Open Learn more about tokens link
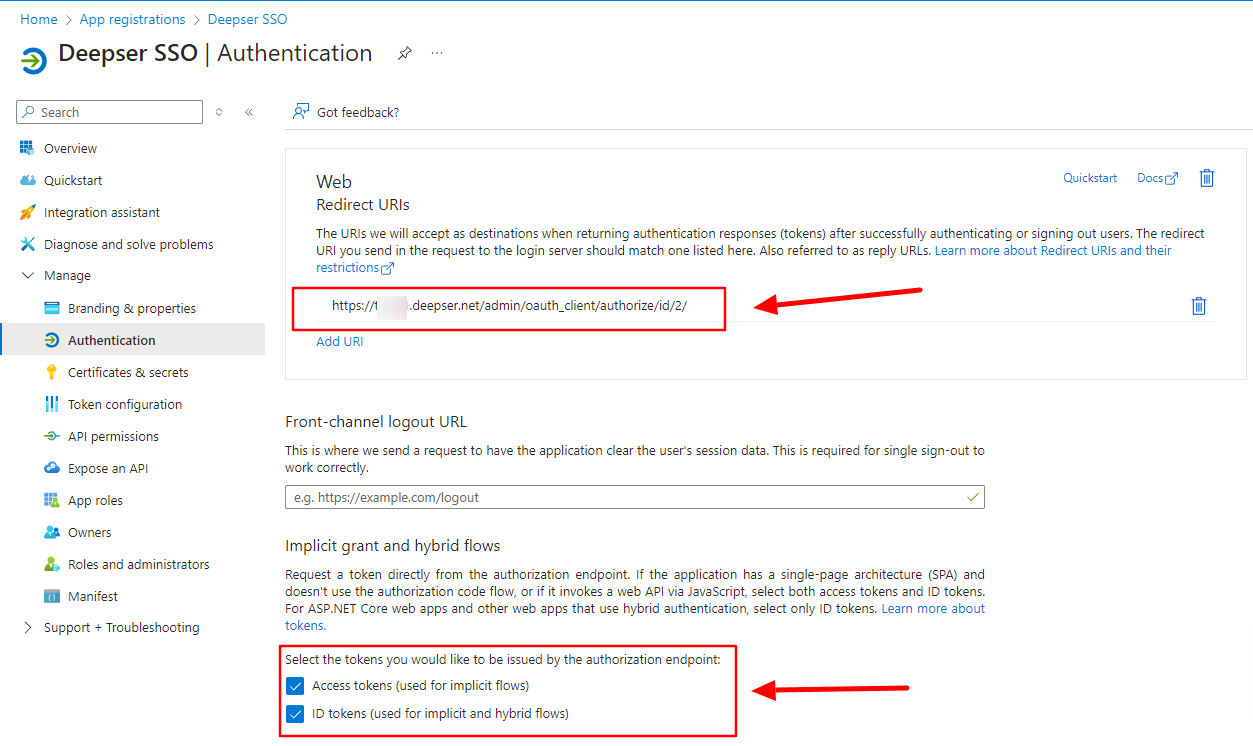1253x746 pixels. pyautogui.click(x=933, y=608)
